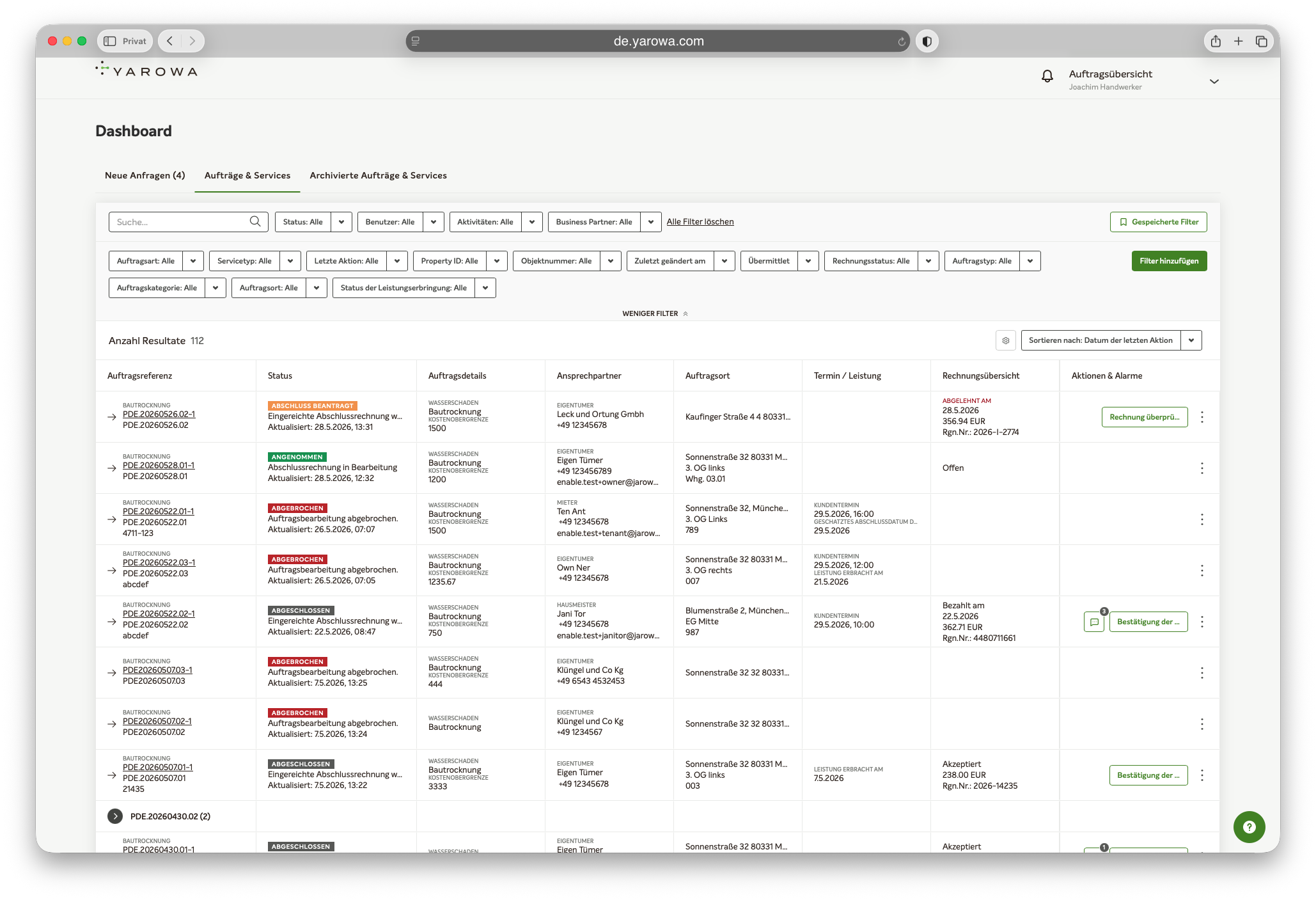Open Servicetyp: Alle filter dropdown

(x=255, y=261)
